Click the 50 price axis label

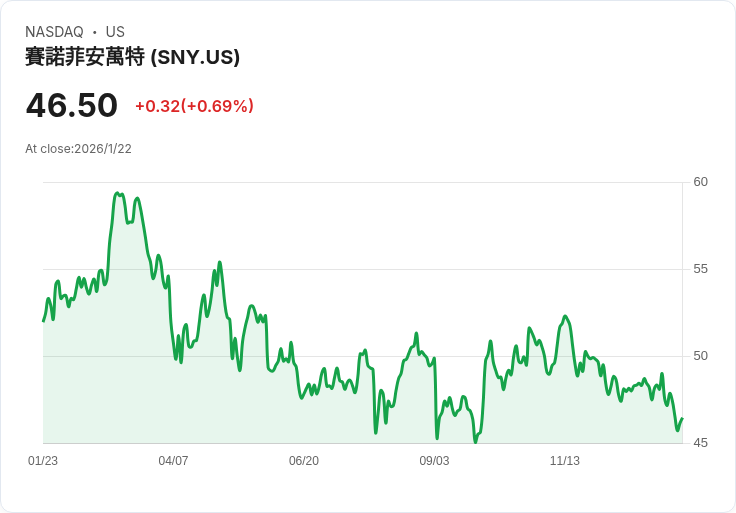(x=700, y=356)
